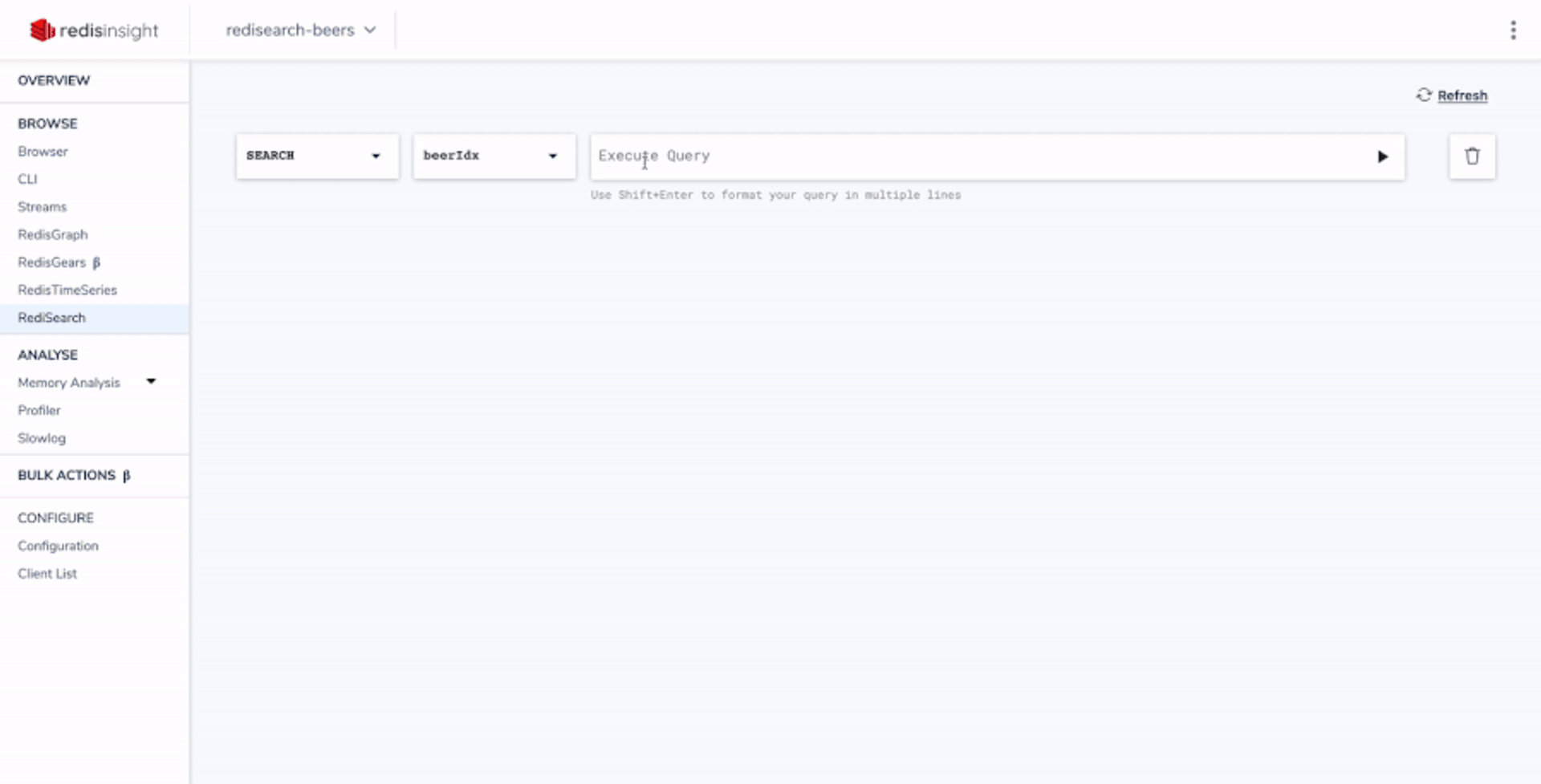
Task: Click the RedisInsight logo icon
Action: click(x=42, y=30)
